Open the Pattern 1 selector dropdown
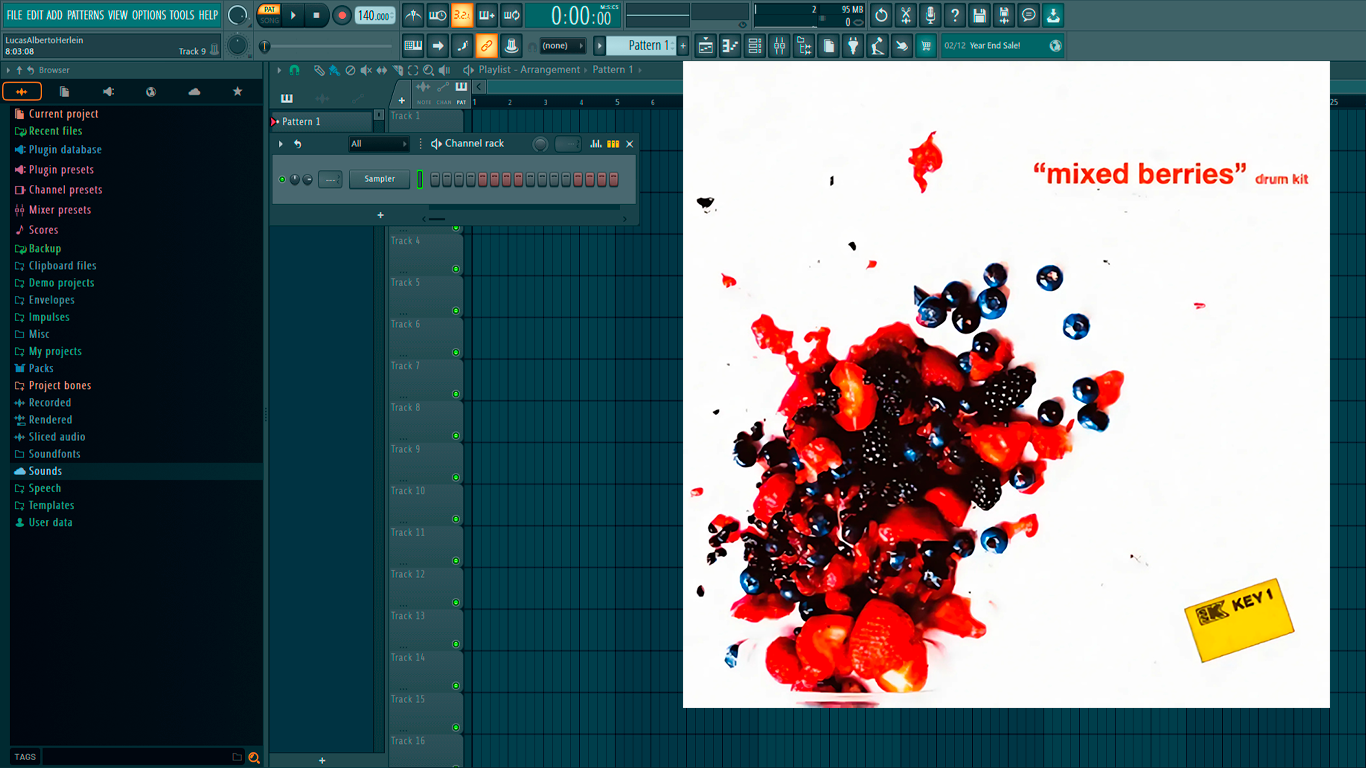The image size is (1366, 768). point(641,45)
